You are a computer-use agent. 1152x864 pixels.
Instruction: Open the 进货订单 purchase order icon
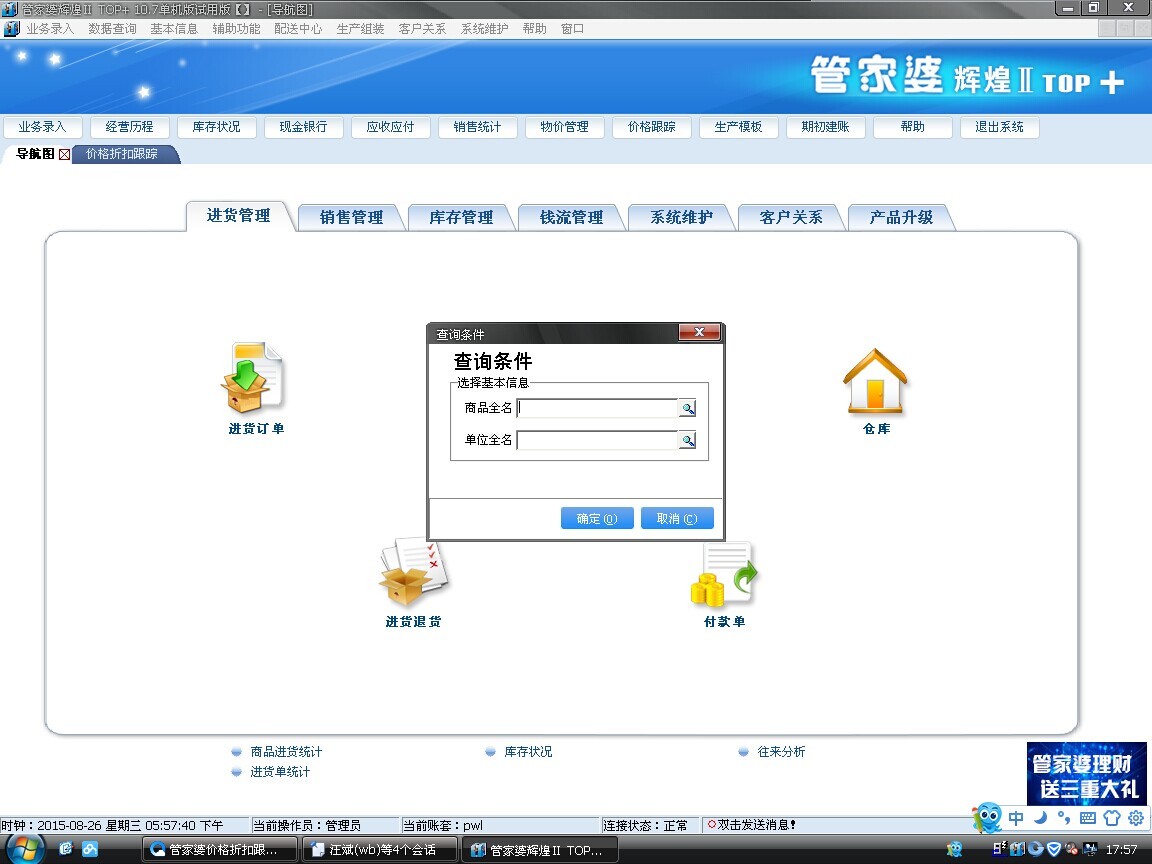click(x=252, y=378)
